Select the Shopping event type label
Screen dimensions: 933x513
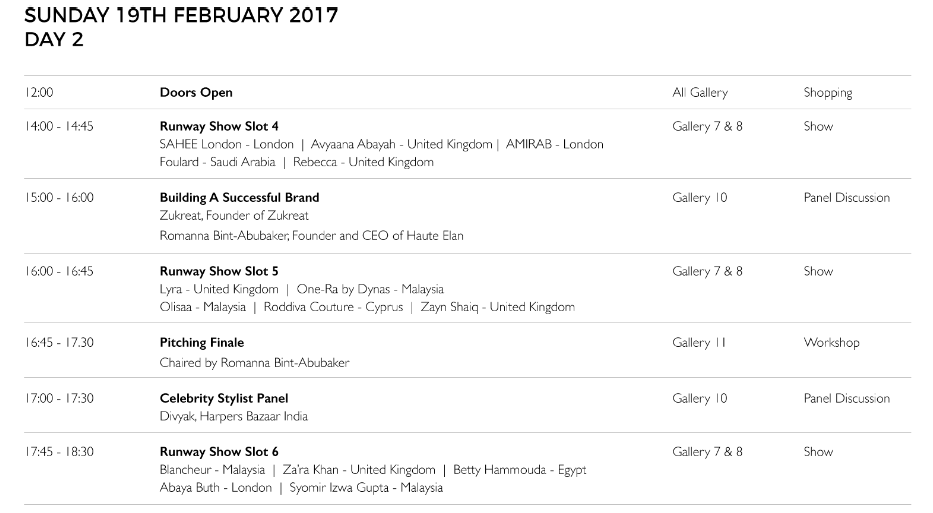click(x=828, y=93)
